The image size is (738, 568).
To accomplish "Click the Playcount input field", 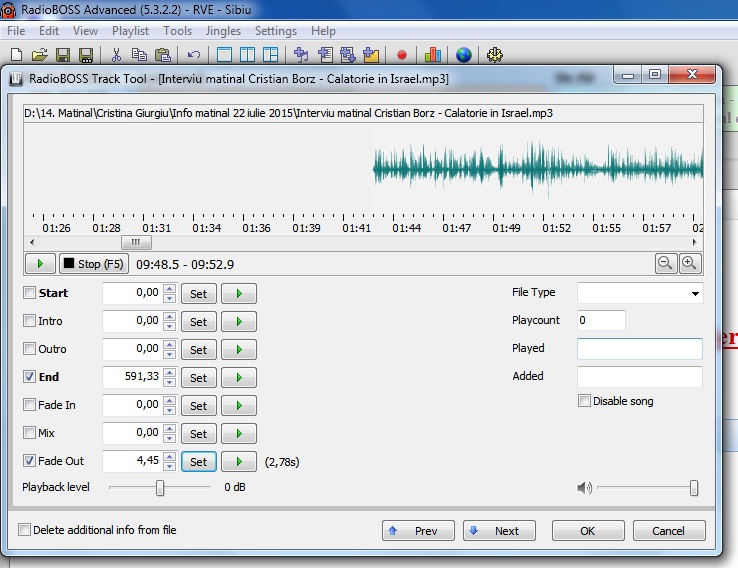I will point(602,320).
